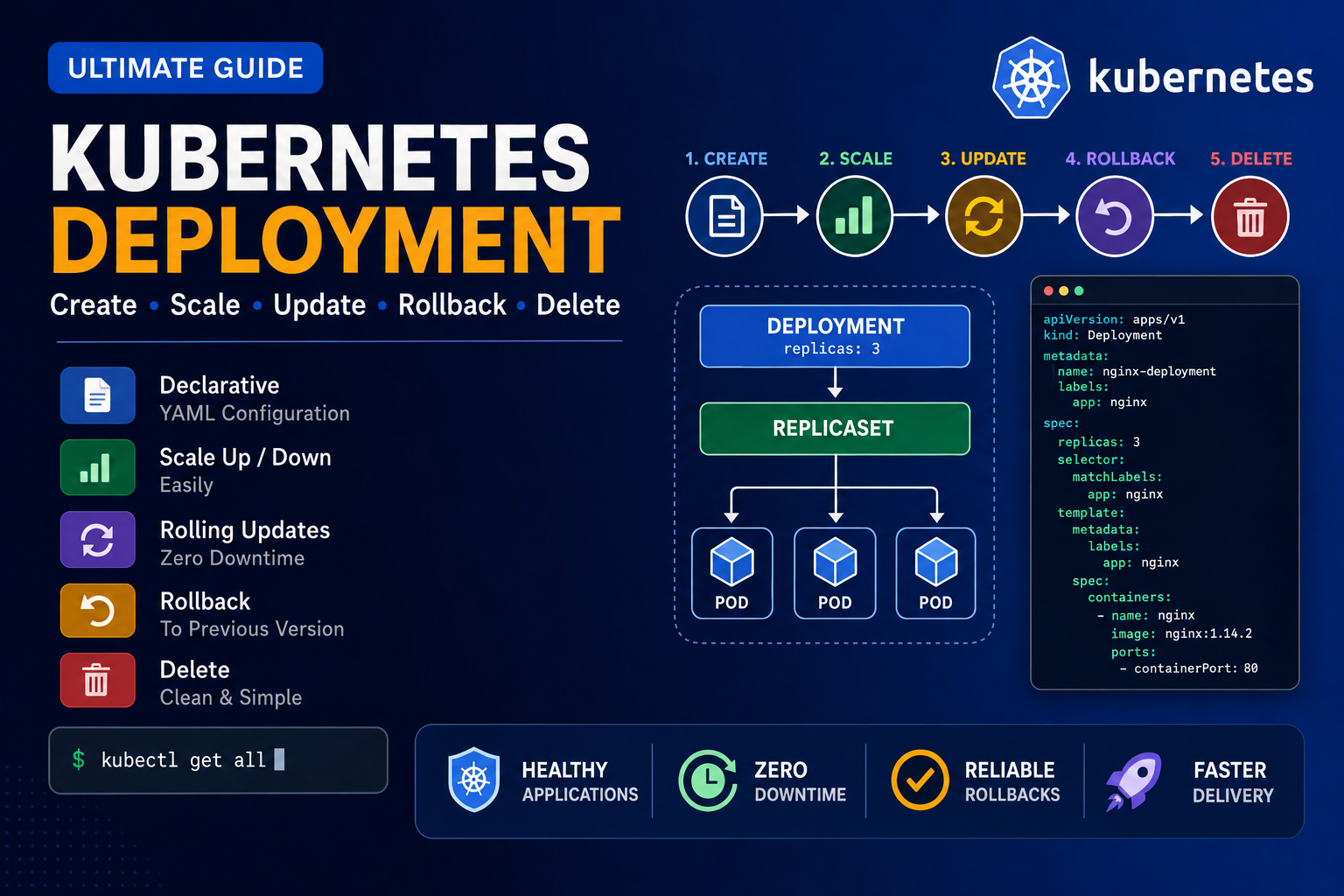Click the Delete step trash icon
The width and height of the screenshot is (1344, 896).
point(1250,216)
